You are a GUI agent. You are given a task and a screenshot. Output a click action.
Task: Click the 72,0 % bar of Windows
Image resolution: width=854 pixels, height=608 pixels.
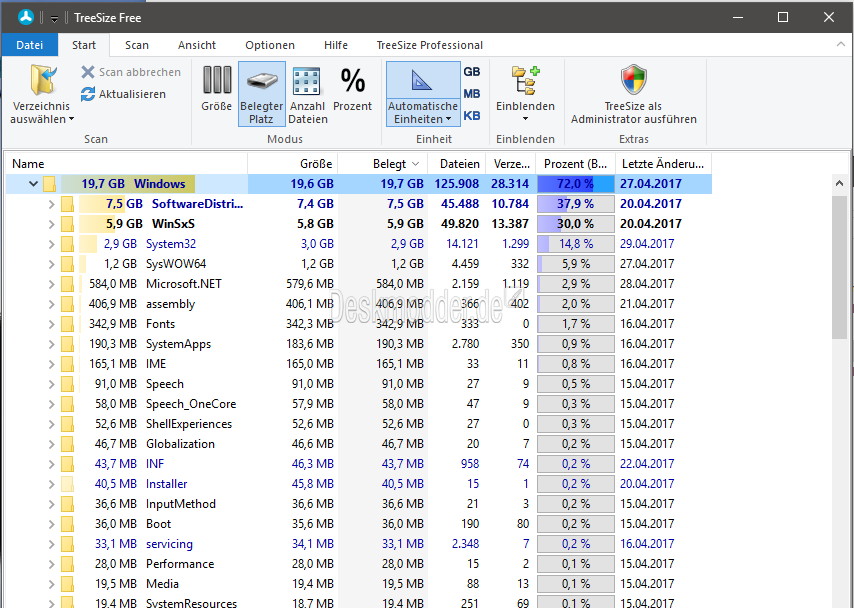[x=576, y=184]
